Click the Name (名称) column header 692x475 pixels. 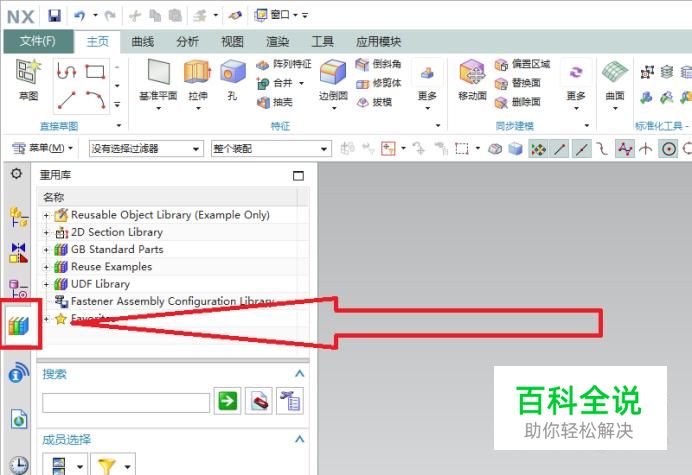point(168,197)
